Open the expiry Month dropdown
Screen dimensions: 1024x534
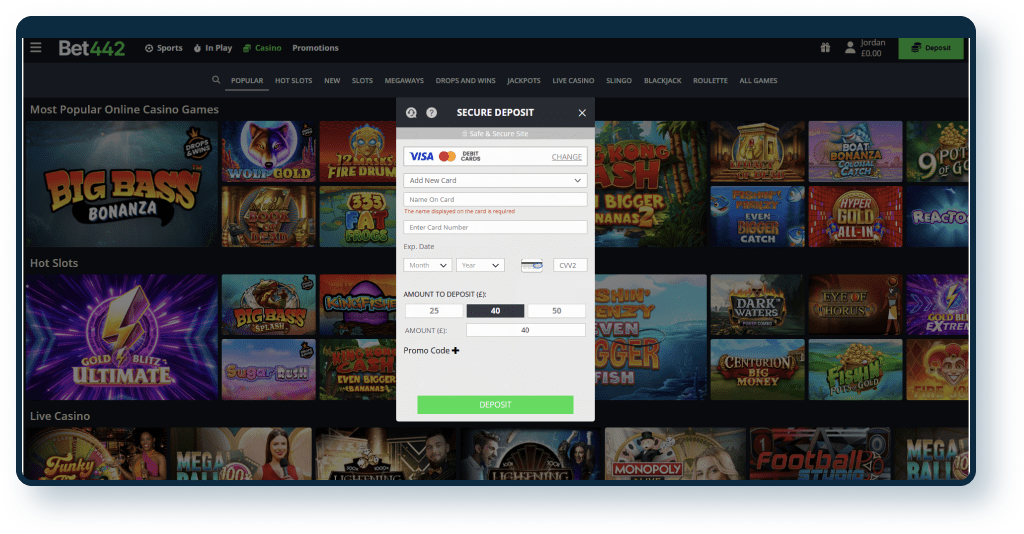[x=427, y=265]
